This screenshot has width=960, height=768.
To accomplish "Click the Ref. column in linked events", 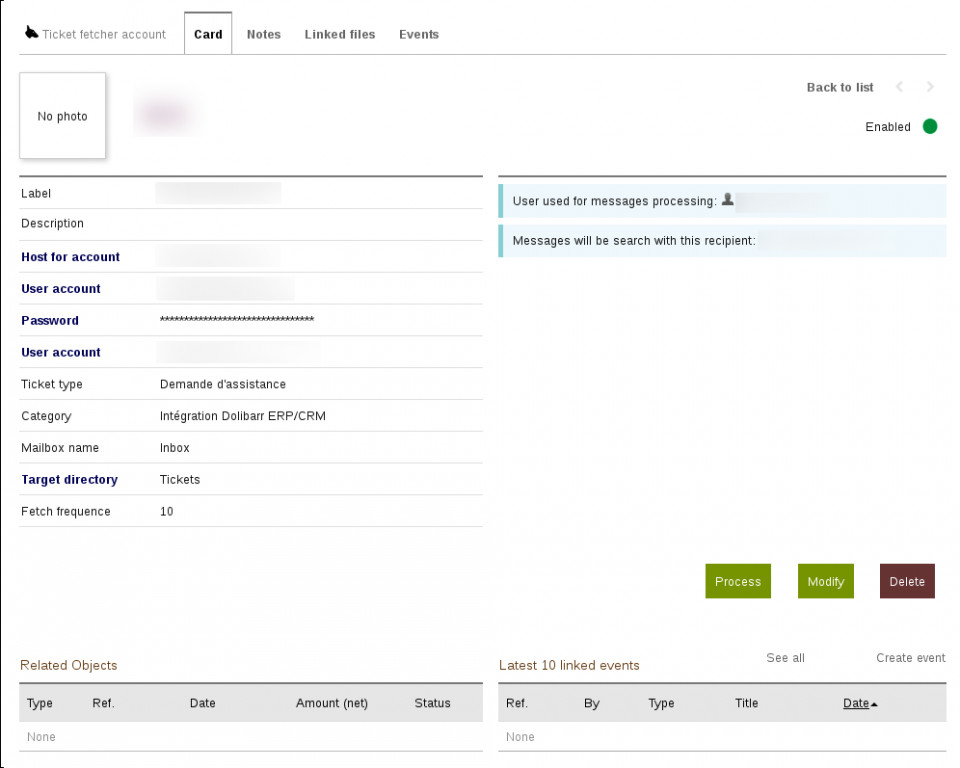I will pyautogui.click(x=517, y=703).
